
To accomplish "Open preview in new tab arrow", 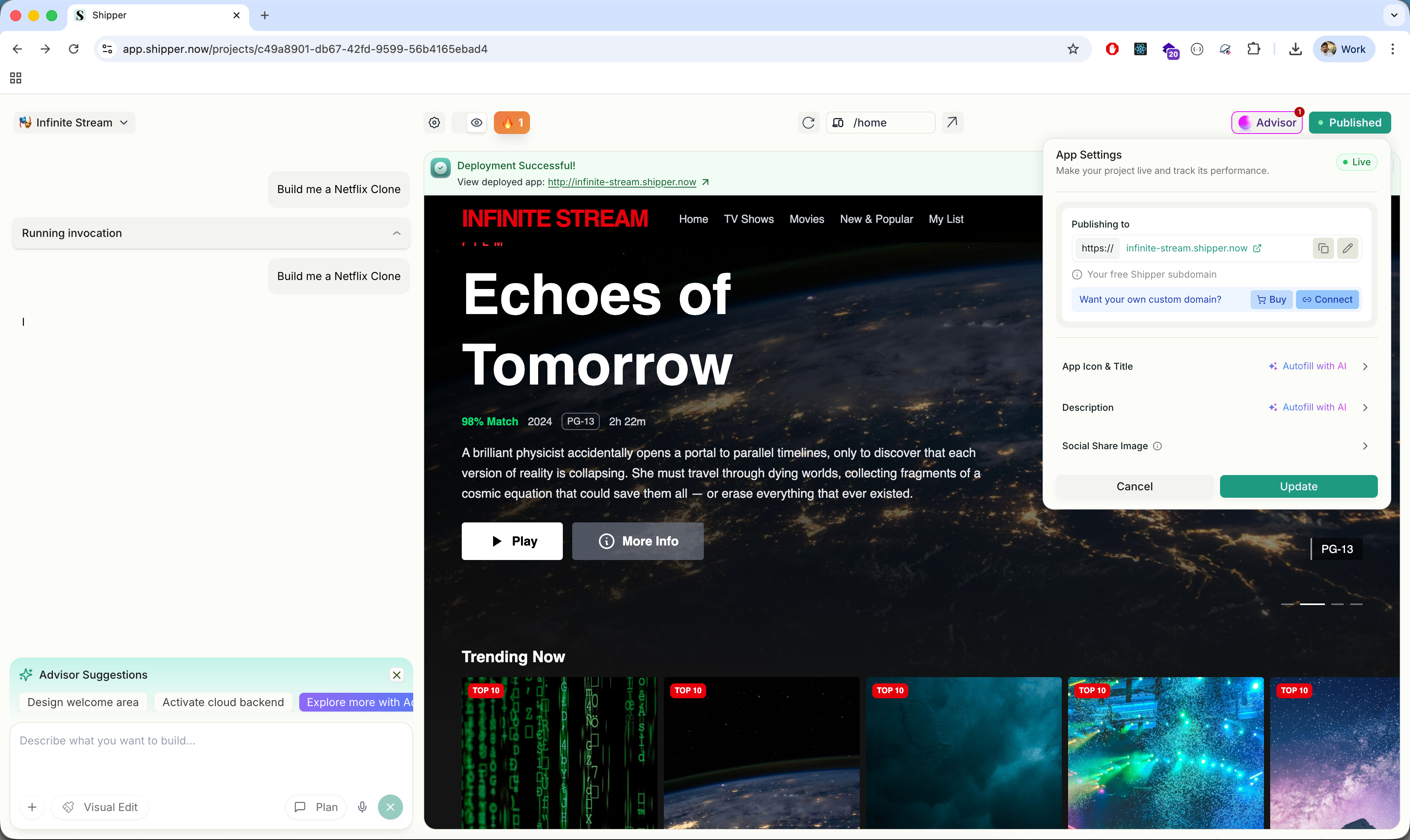I will pyautogui.click(x=953, y=122).
